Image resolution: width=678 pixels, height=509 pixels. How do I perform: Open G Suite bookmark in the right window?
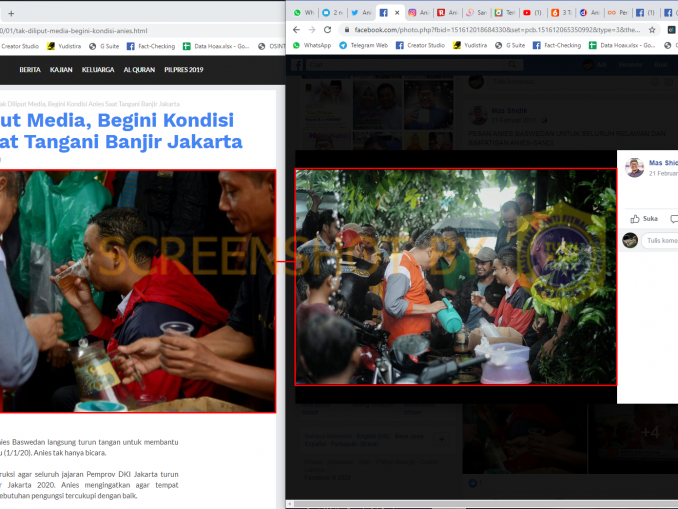coord(510,45)
